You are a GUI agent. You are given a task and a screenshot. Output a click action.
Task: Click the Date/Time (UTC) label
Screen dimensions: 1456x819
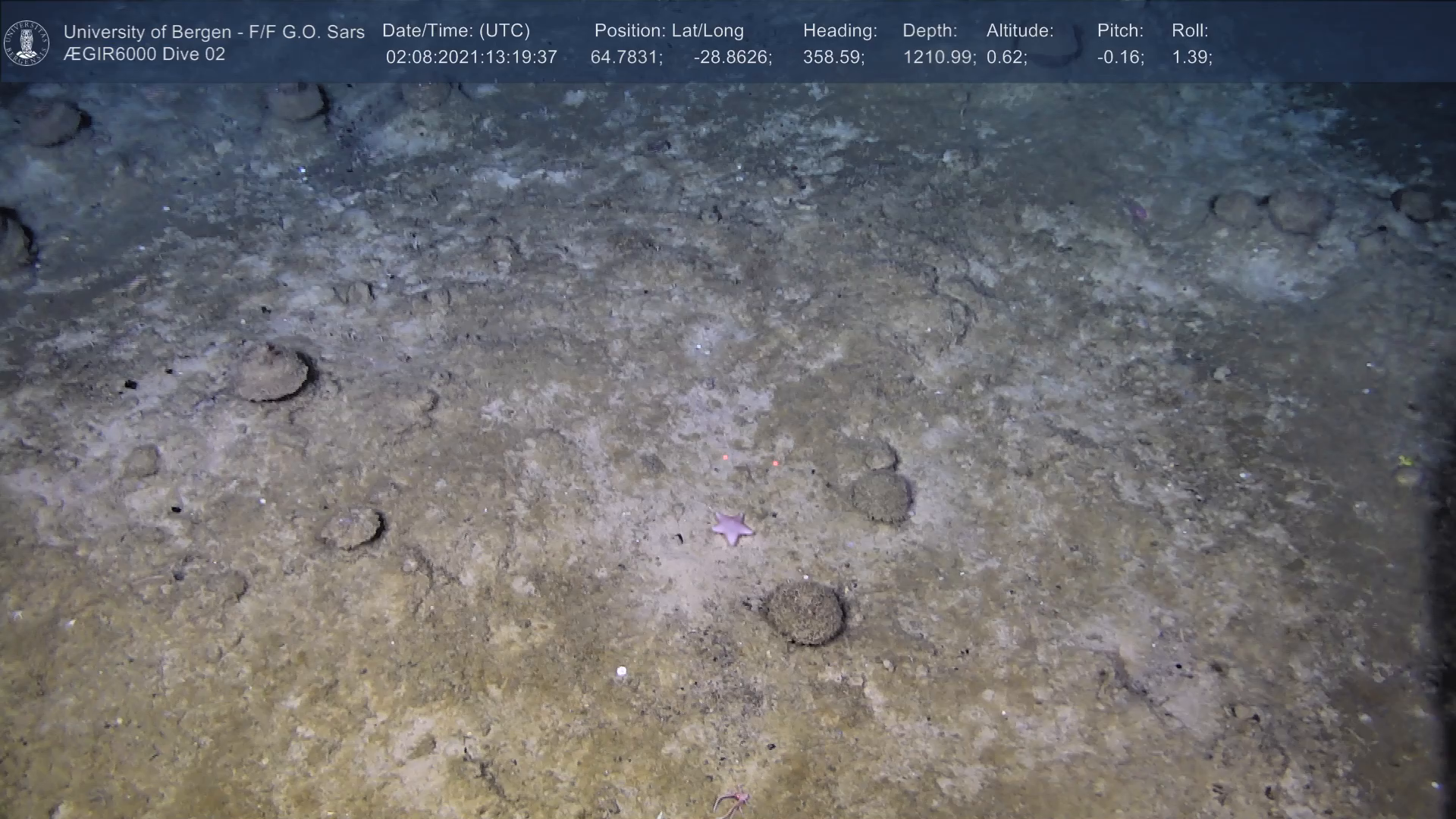[456, 31]
